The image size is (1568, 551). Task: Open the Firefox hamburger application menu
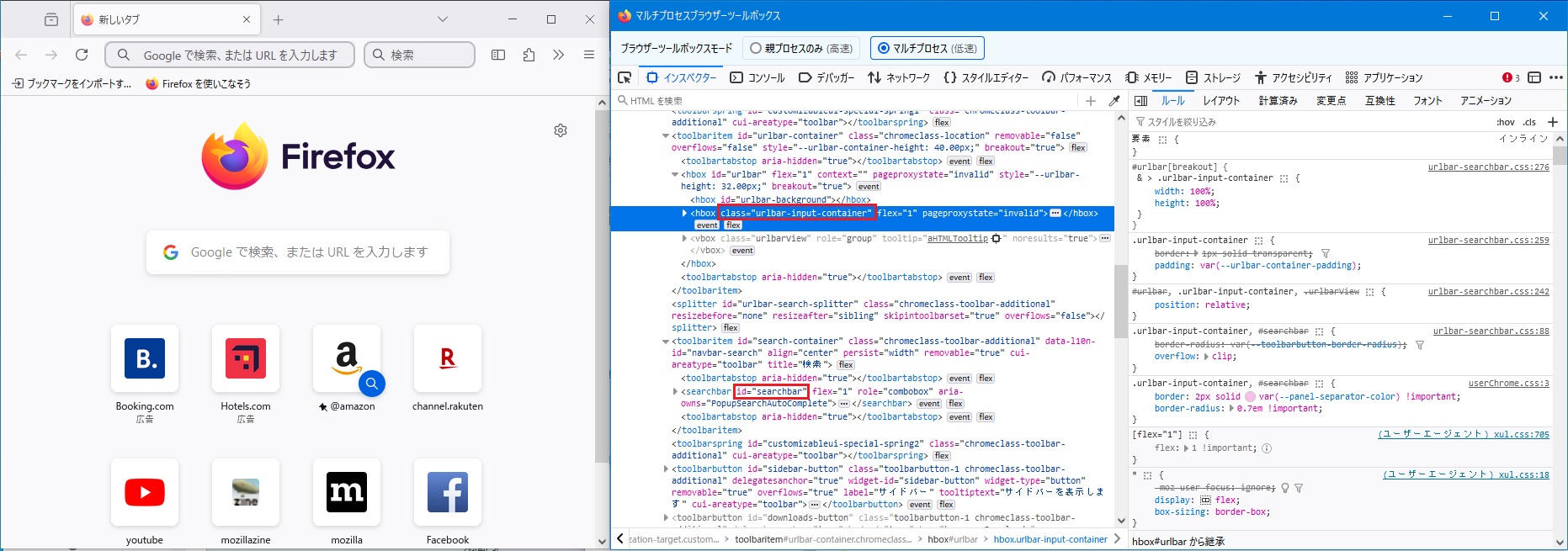point(589,55)
